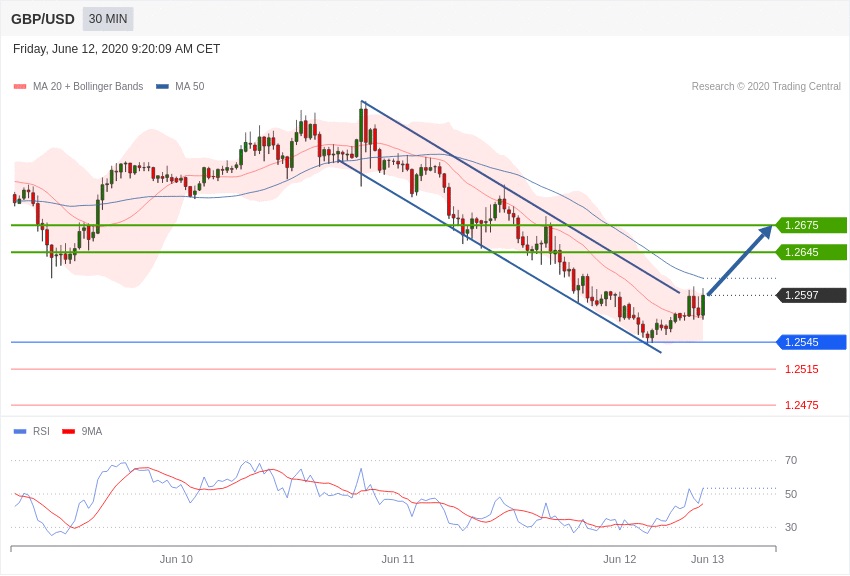Image resolution: width=850 pixels, height=576 pixels.
Task: Select the 1.2645 resistance price tag
Action: coord(811,252)
